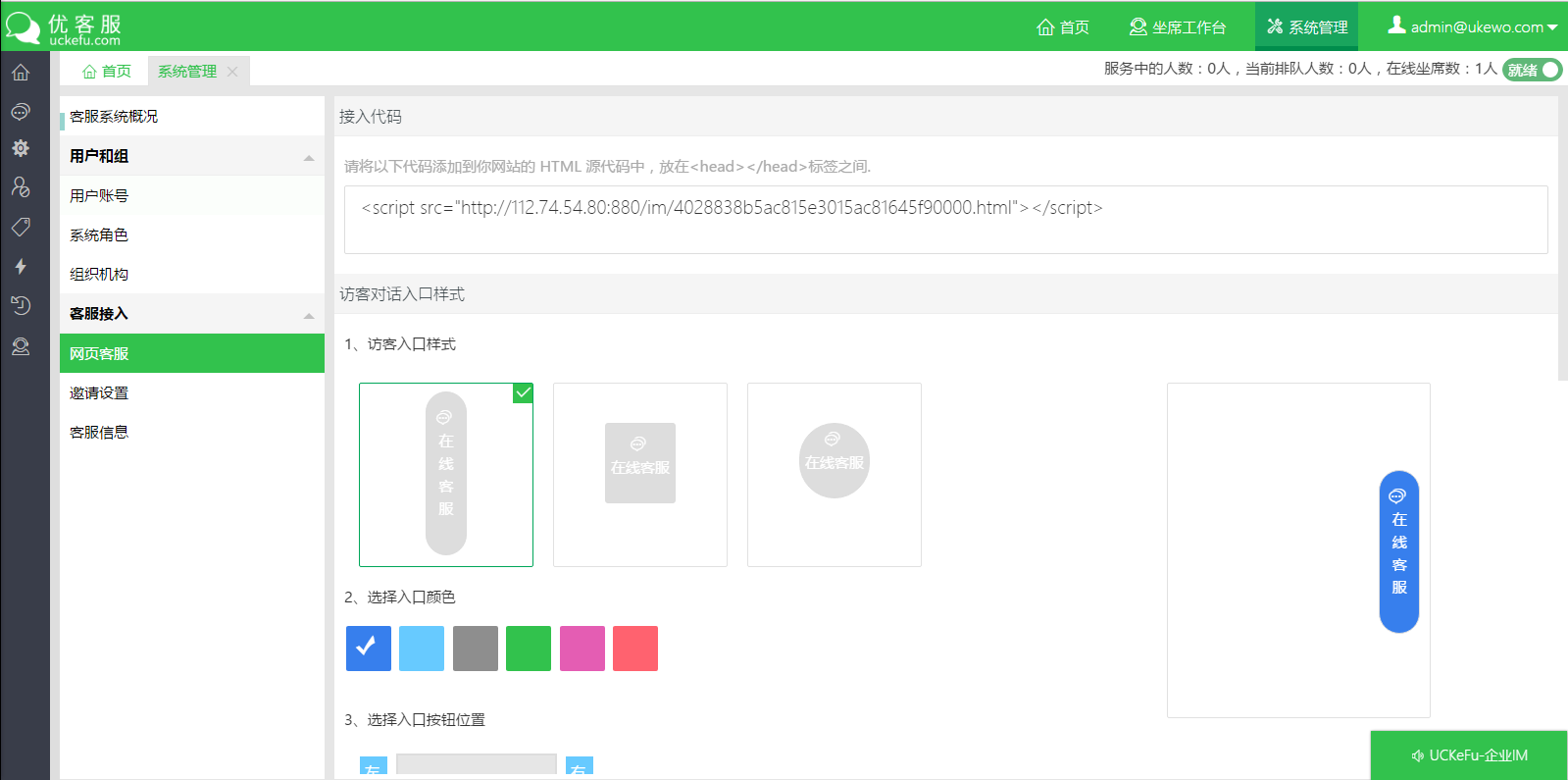1568x780 pixels.
Task: Open 系统管理 in top navigation
Action: click(1307, 27)
